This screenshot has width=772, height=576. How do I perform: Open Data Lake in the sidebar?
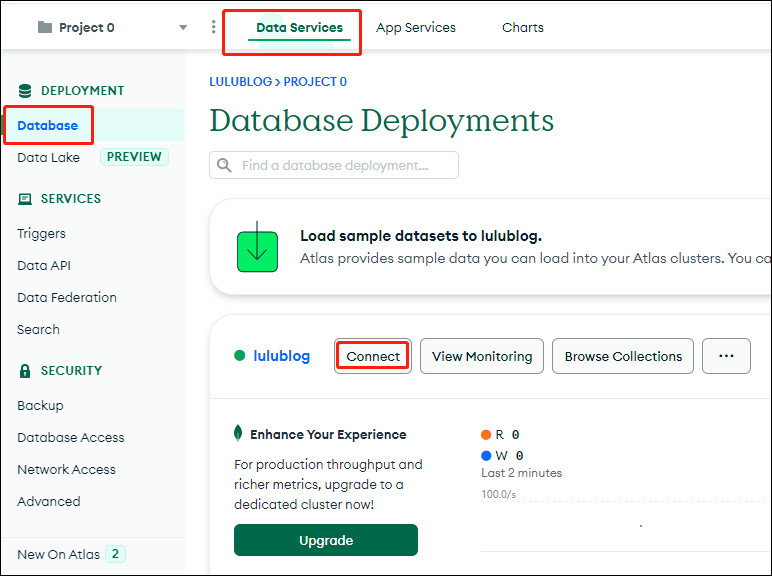click(48, 158)
